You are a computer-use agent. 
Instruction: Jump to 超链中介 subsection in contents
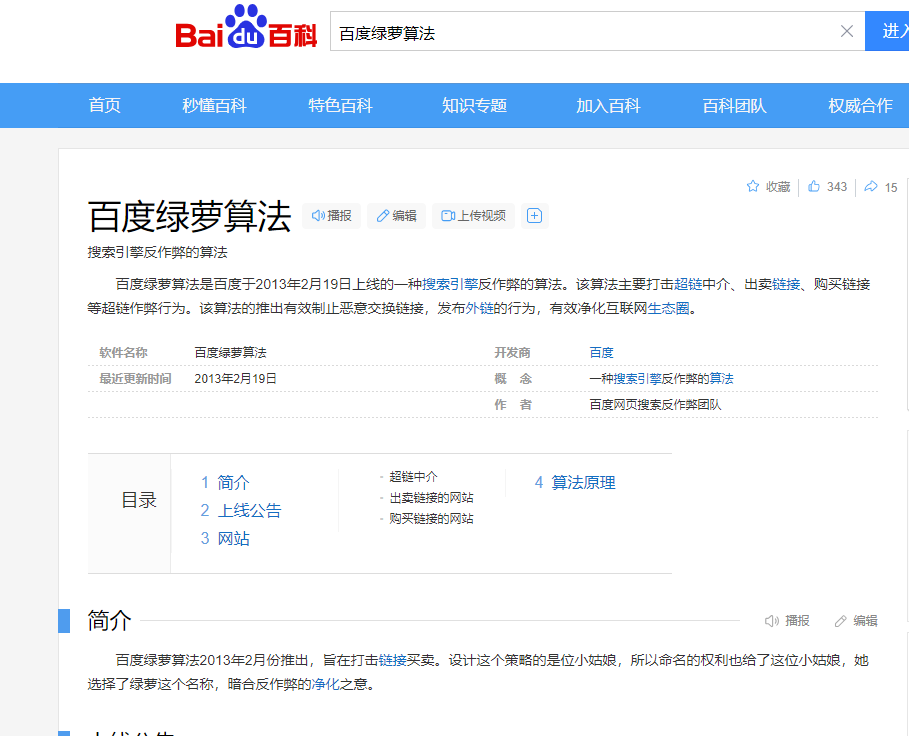pyautogui.click(x=413, y=476)
